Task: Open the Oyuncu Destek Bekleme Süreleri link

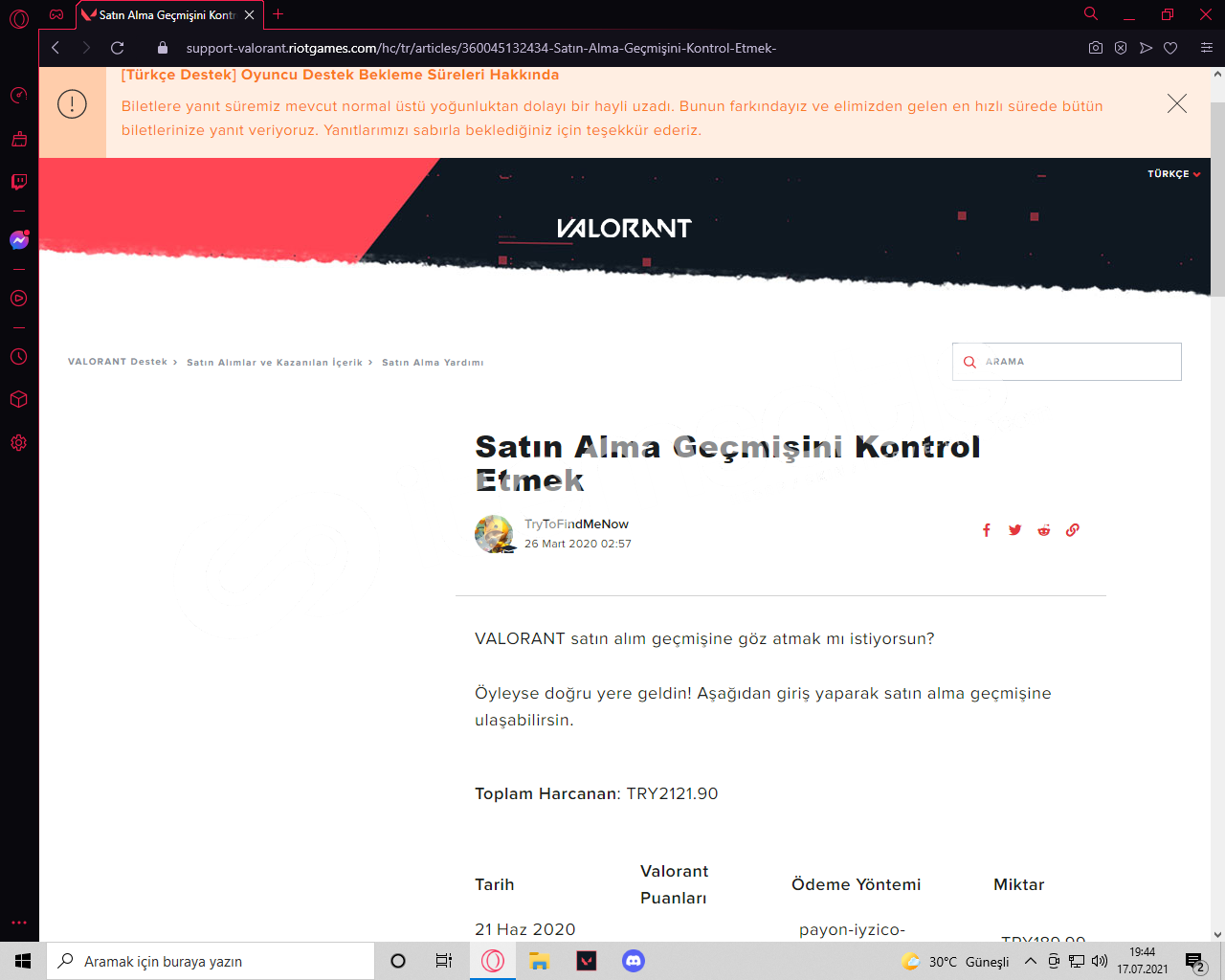Action: tap(340, 75)
